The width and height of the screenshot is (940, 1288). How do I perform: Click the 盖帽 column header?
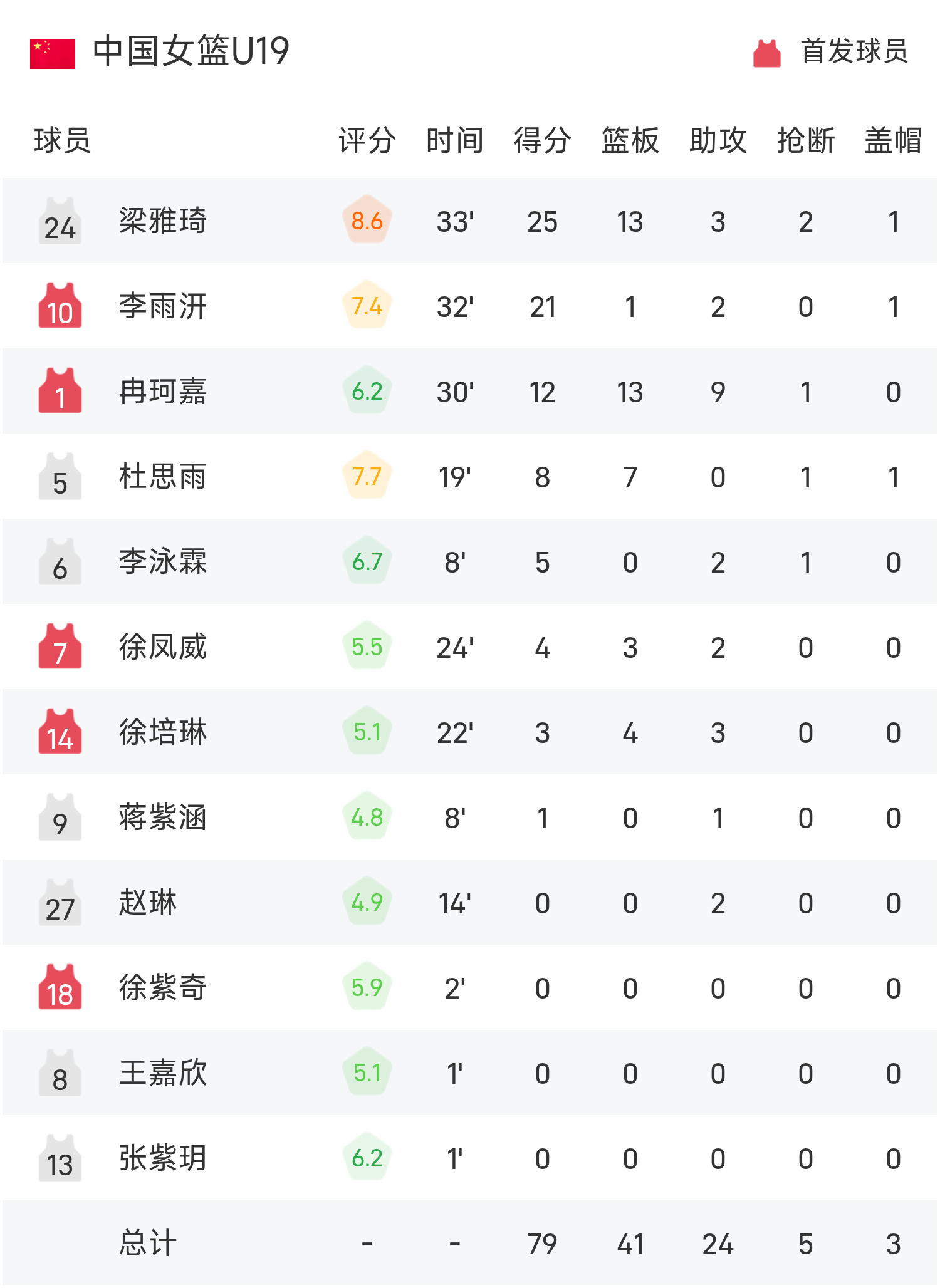pos(894,140)
